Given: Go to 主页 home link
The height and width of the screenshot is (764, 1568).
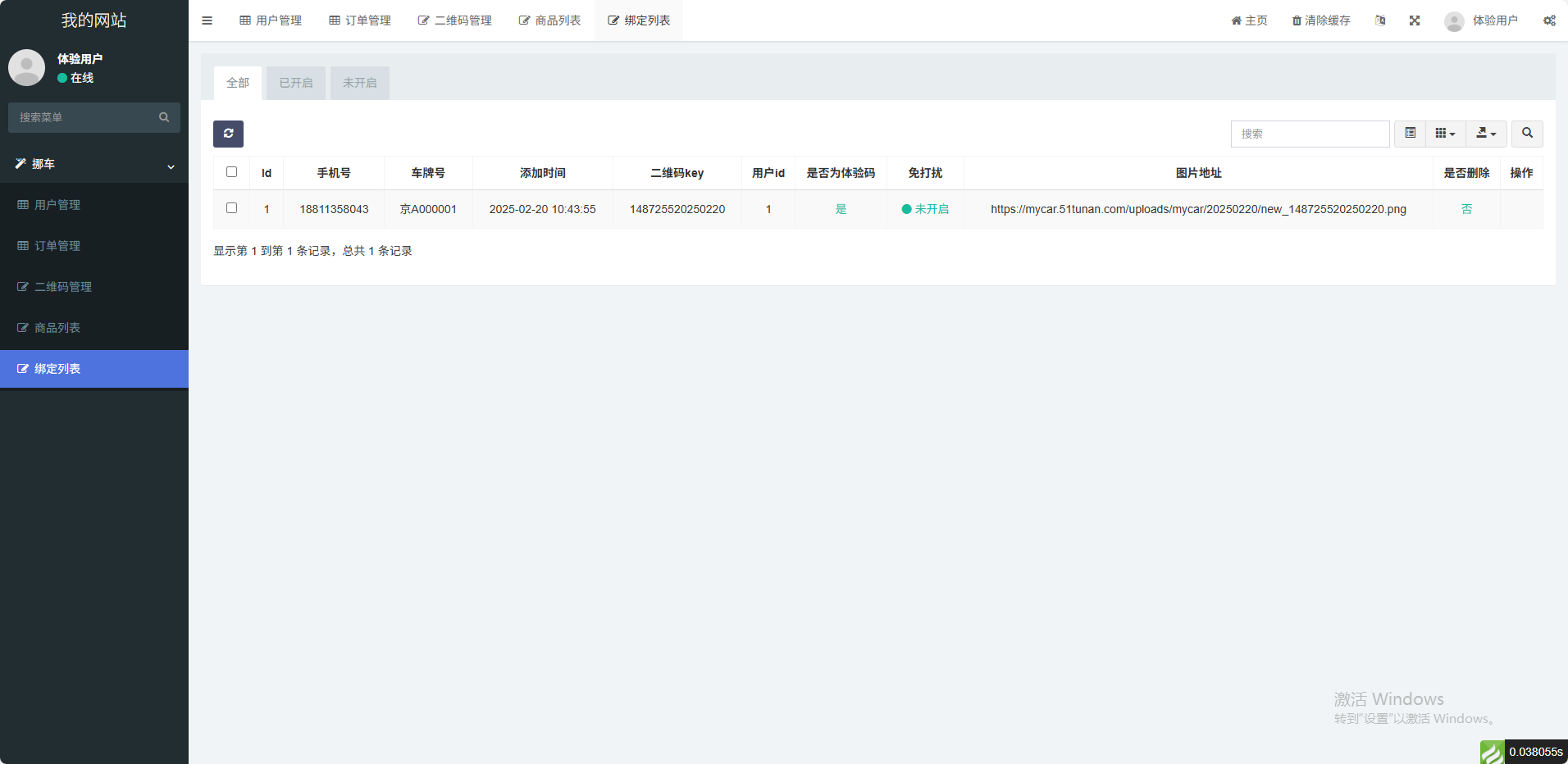Looking at the screenshot, I should coord(1249,20).
